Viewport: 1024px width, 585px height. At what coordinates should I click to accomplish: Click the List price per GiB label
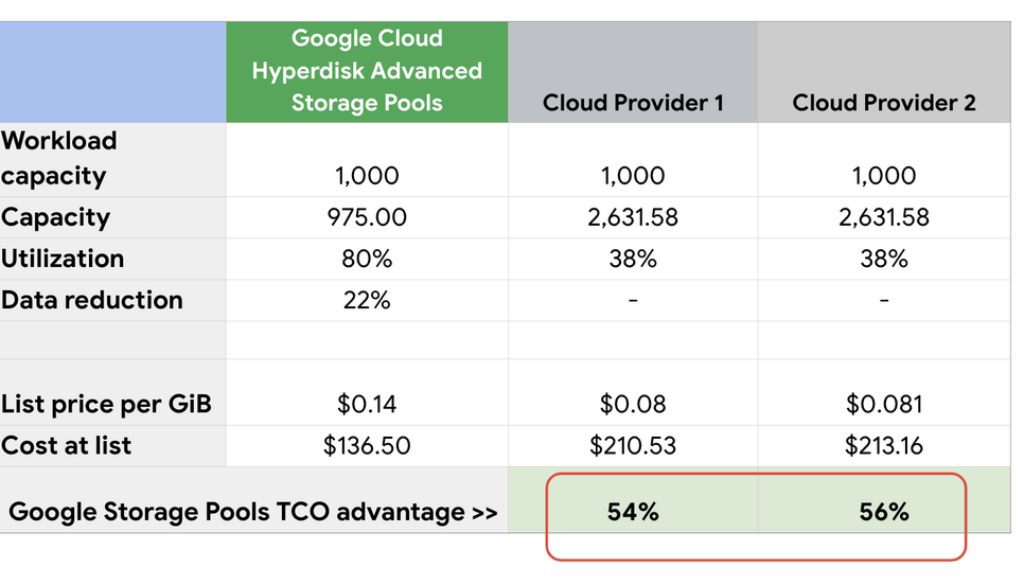(106, 404)
